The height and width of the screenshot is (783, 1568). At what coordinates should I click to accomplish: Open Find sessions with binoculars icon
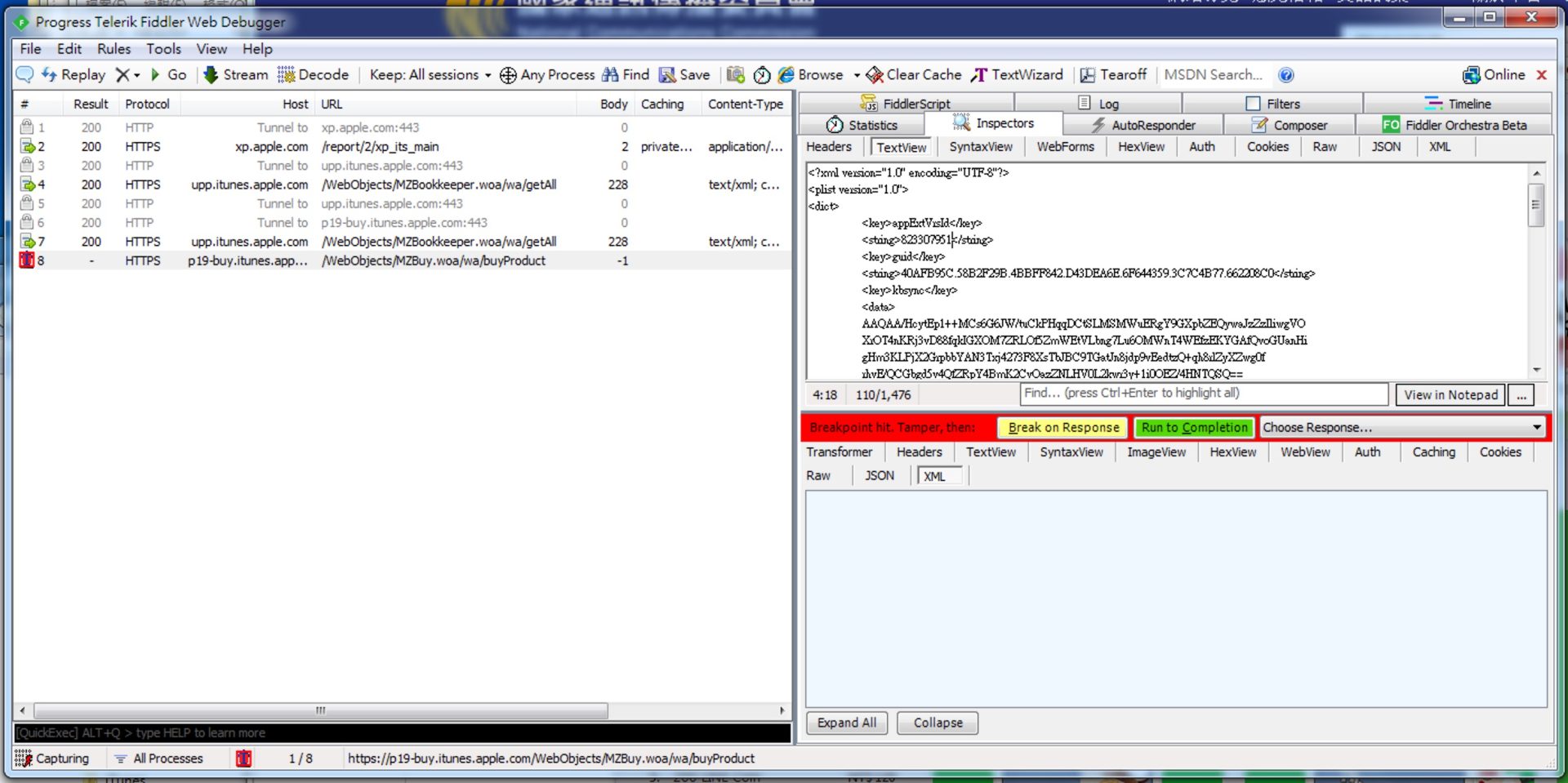point(626,75)
